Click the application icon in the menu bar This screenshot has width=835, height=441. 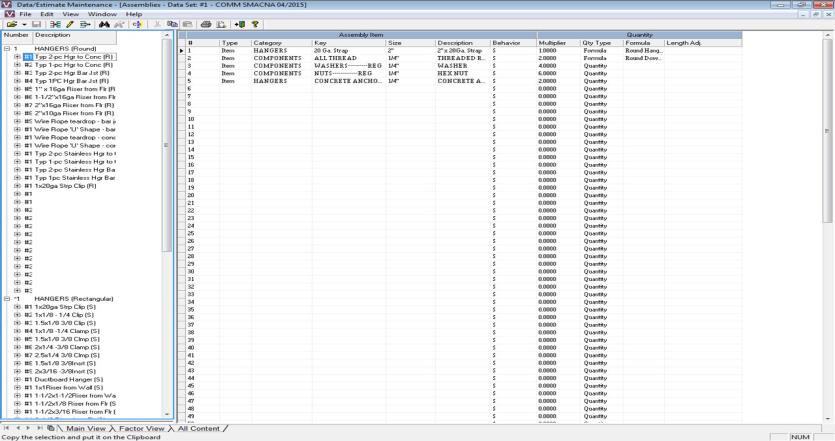(x=9, y=14)
